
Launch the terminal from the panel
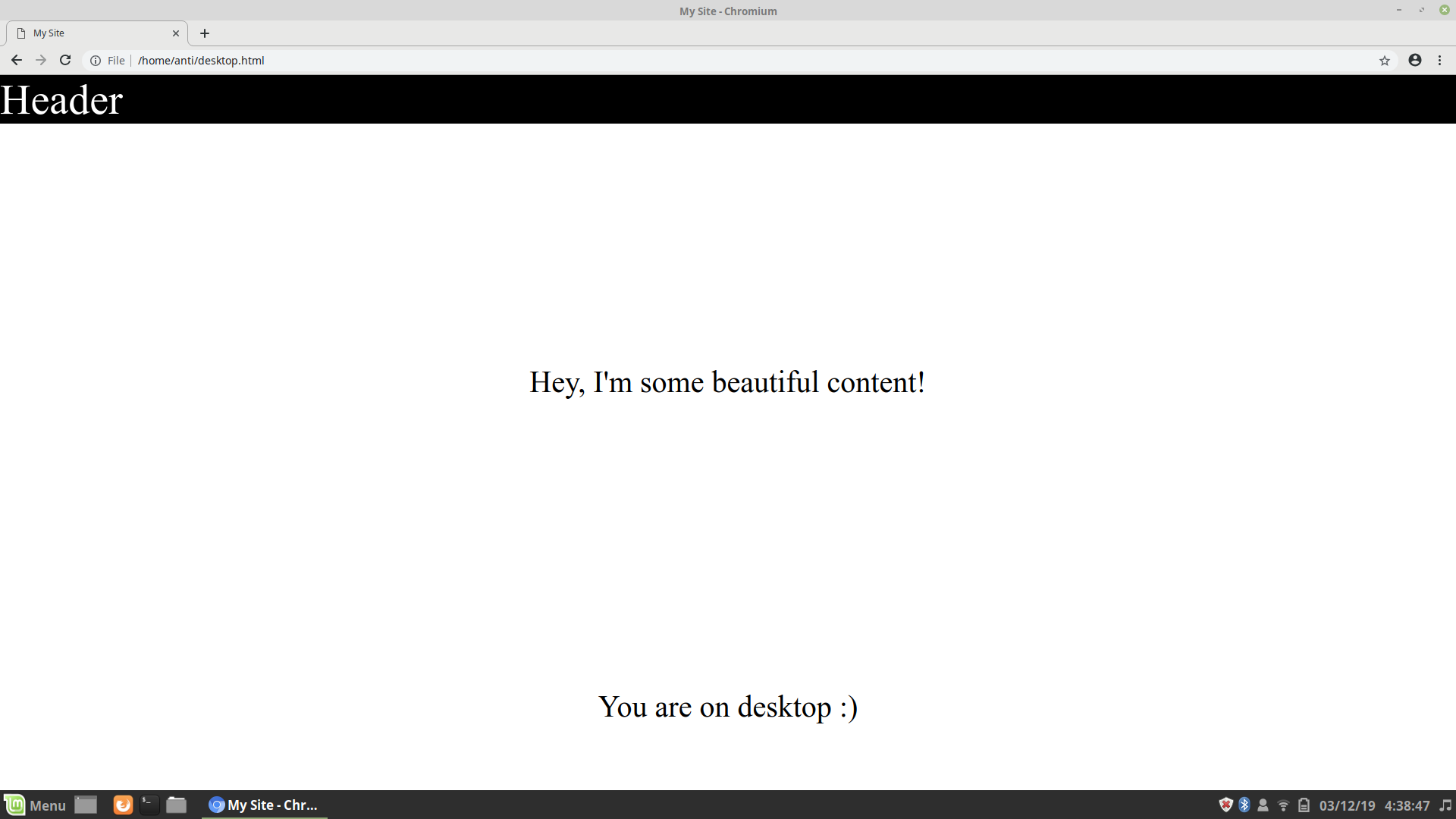(x=149, y=805)
